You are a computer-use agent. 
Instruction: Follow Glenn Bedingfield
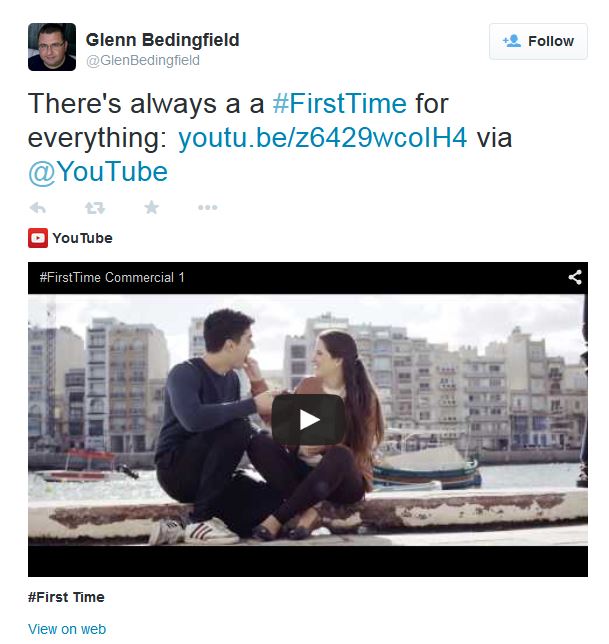[x=538, y=41]
